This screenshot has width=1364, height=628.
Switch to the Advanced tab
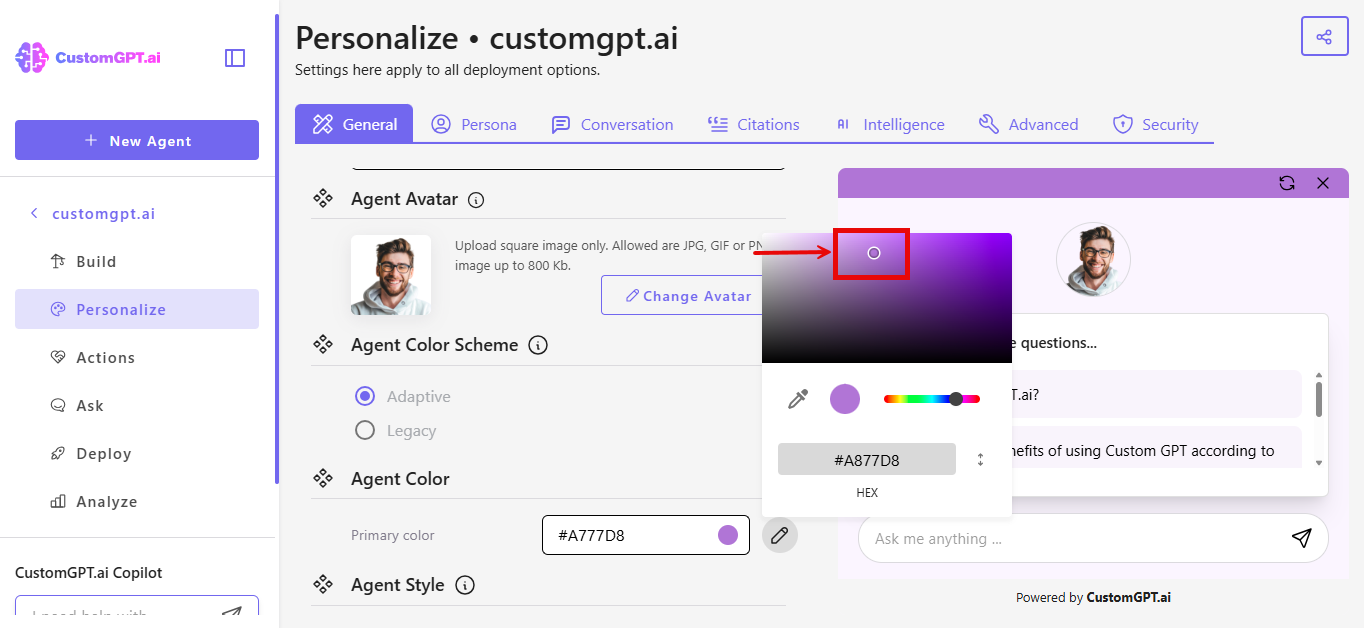click(x=1028, y=124)
